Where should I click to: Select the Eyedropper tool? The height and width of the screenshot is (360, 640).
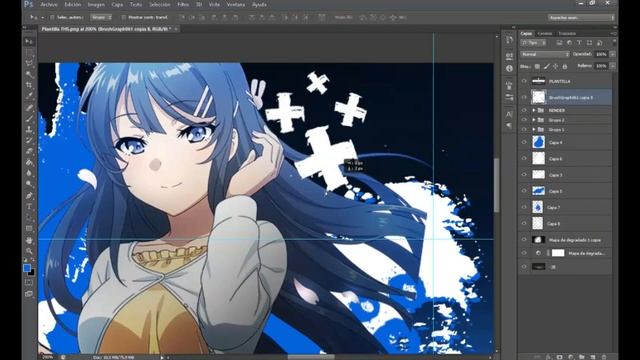point(29,96)
